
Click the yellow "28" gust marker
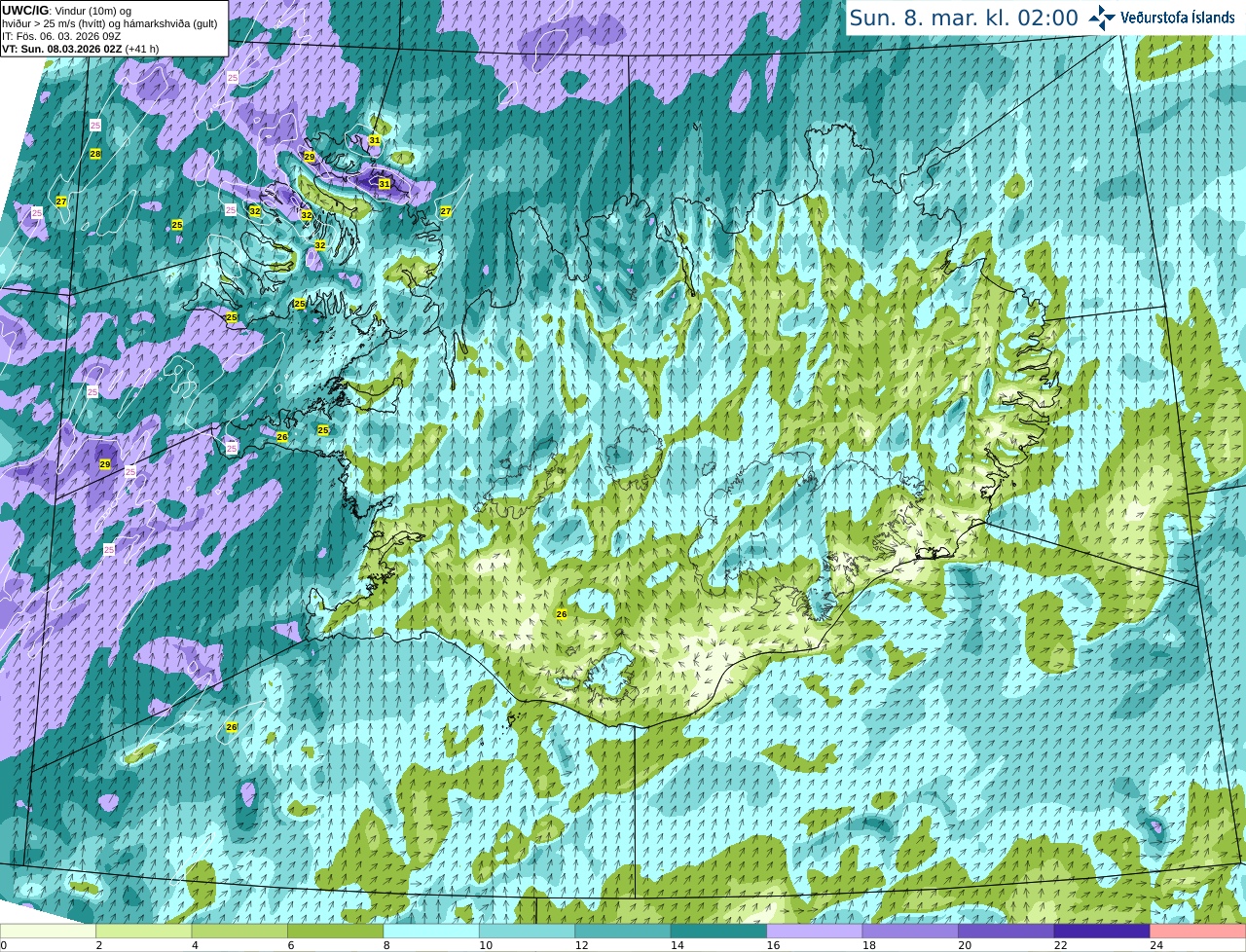point(95,154)
